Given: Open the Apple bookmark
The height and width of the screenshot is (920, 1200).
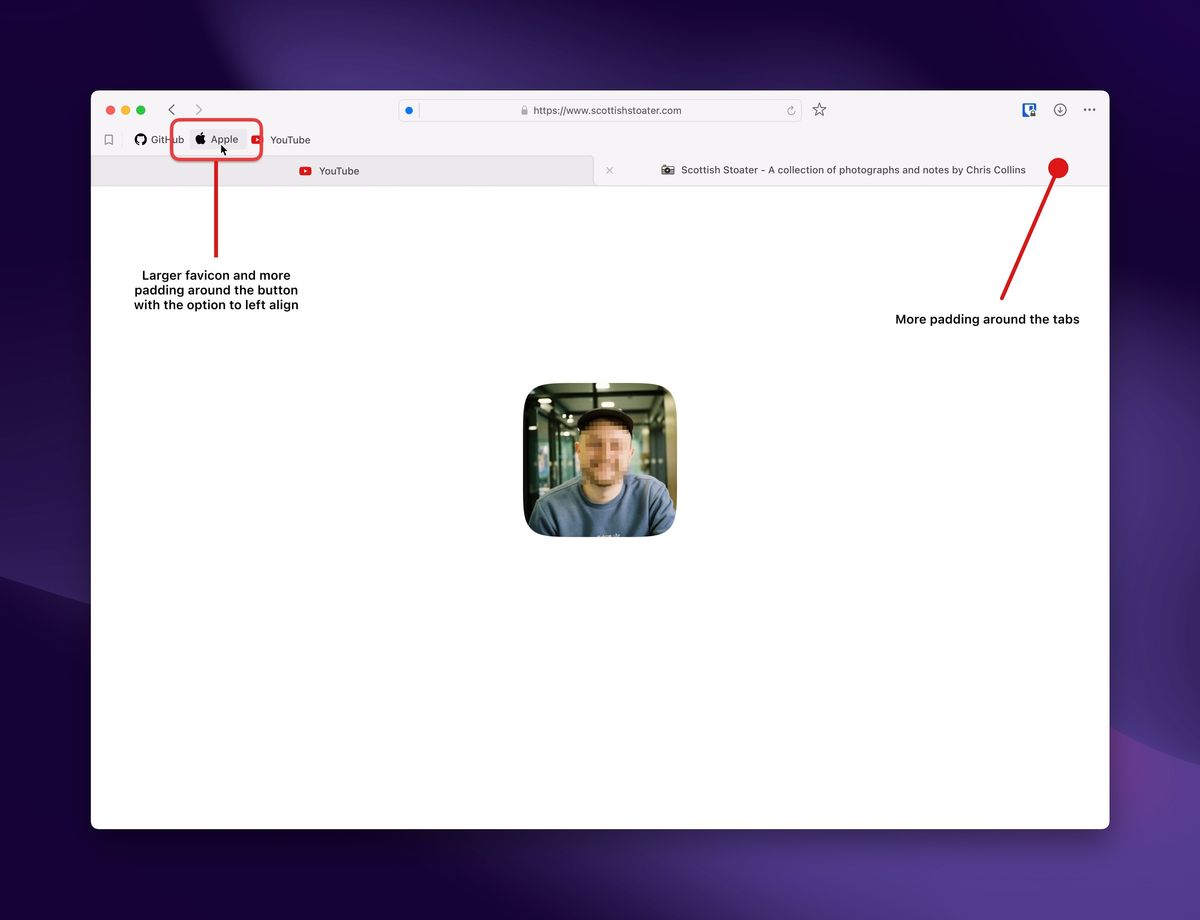Looking at the screenshot, I should (217, 140).
